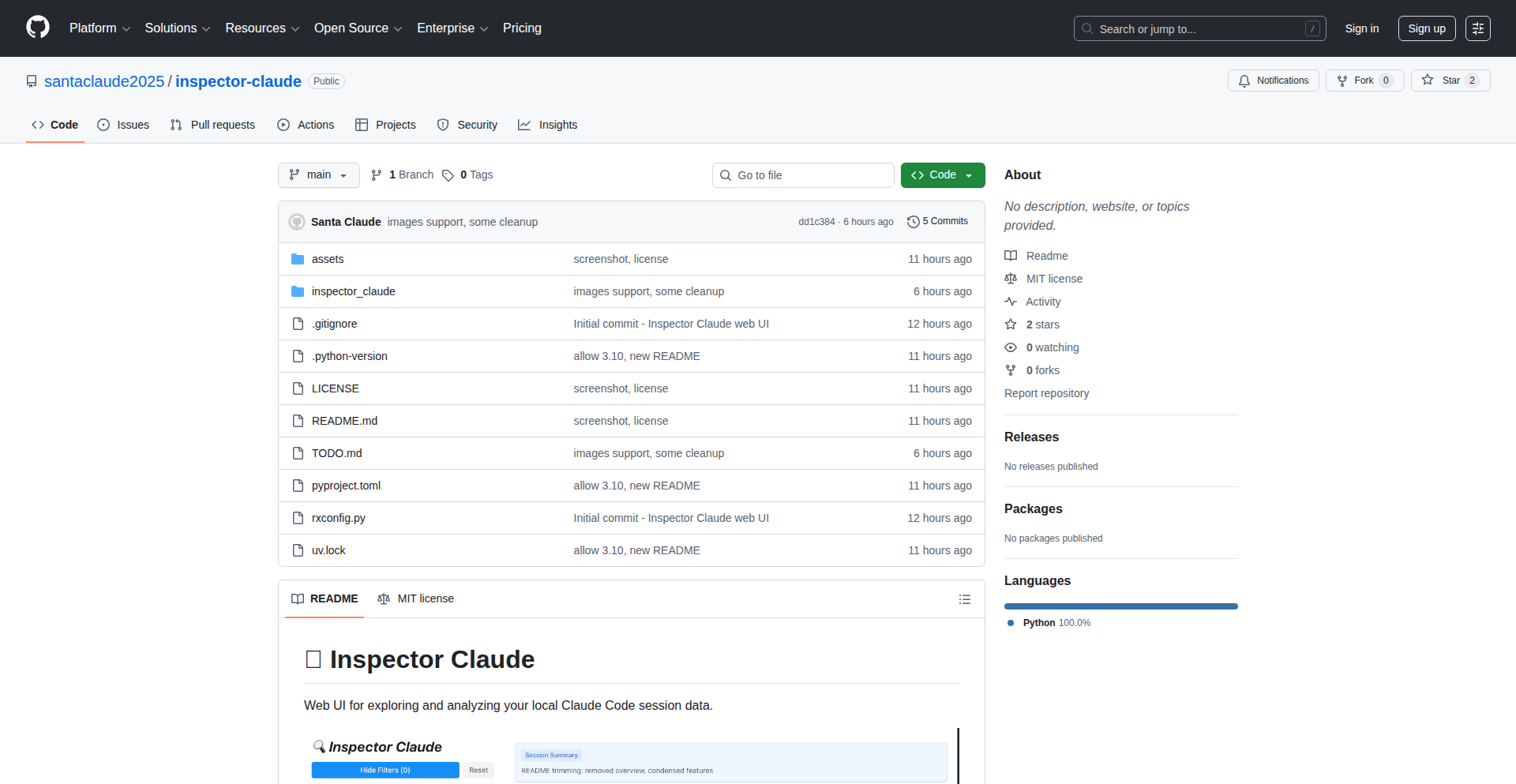Open the Projects tab
The image size is (1516, 784).
click(385, 125)
